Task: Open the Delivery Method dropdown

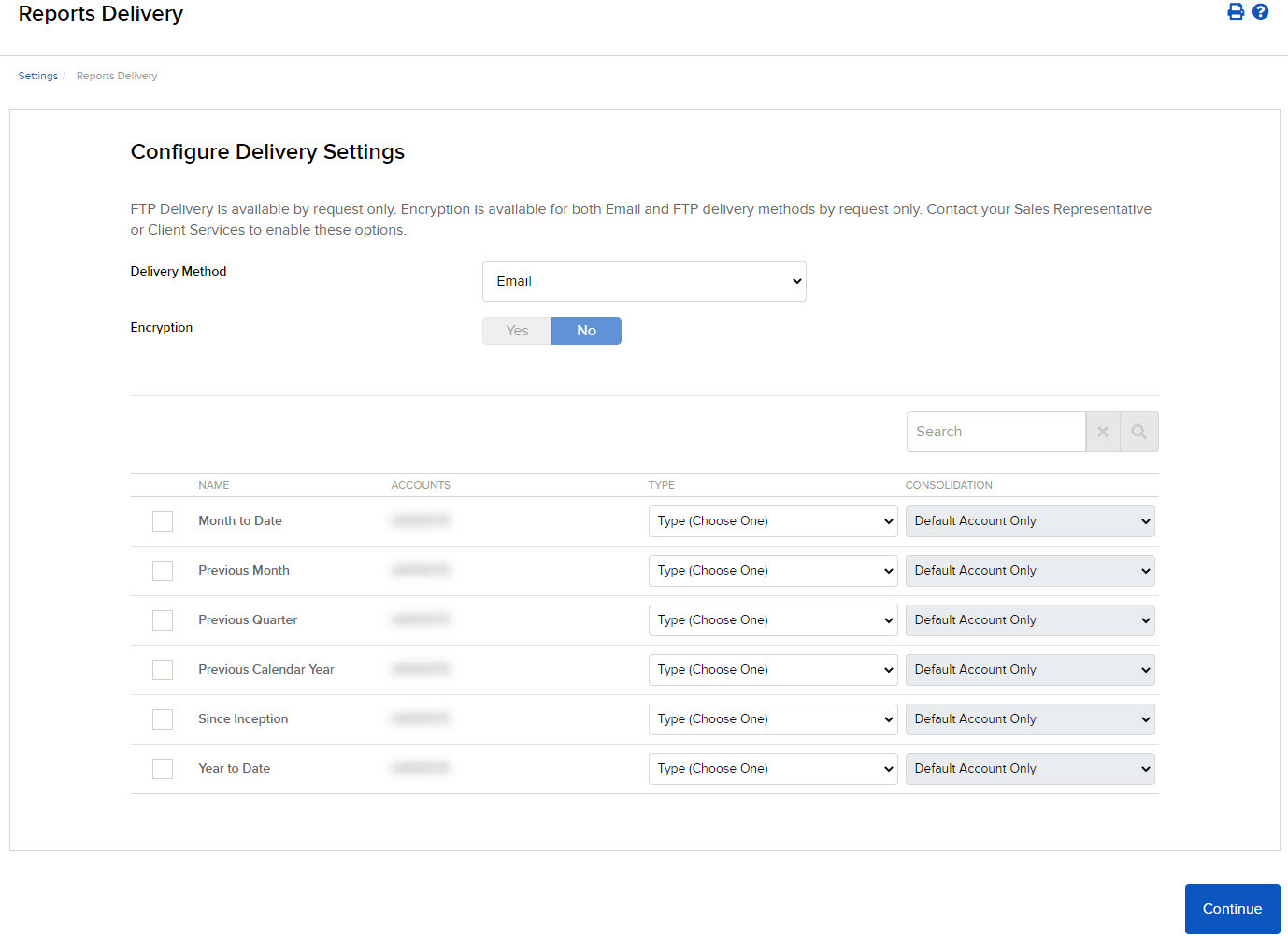Action: click(643, 280)
